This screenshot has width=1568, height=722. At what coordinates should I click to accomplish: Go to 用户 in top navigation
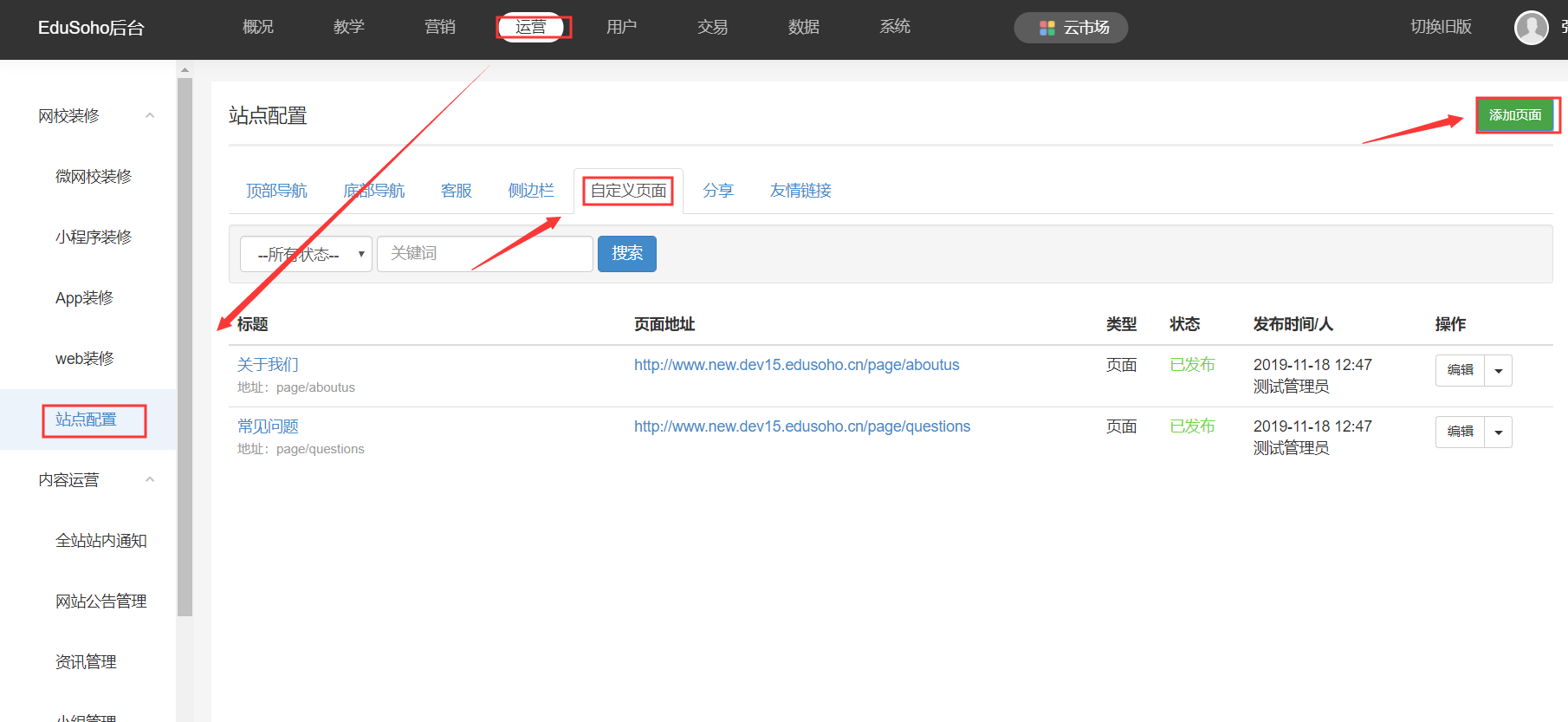coord(622,27)
